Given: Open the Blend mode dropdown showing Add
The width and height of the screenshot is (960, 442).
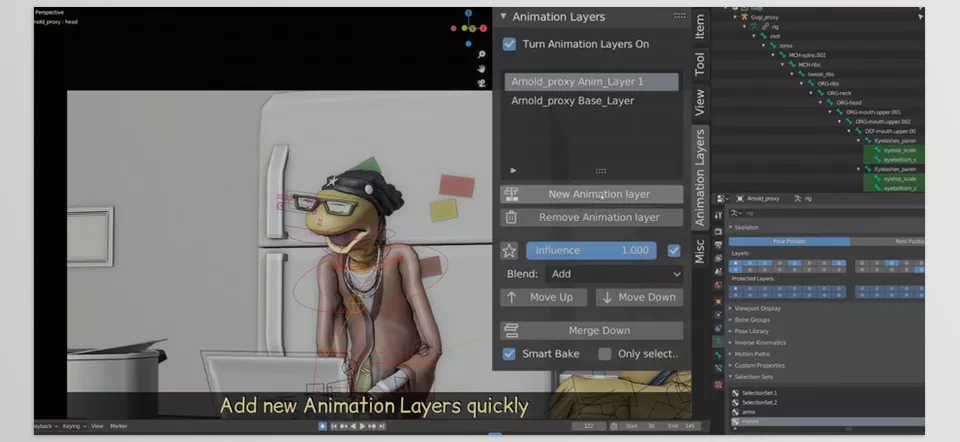Looking at the screenshot, I should (615, 274).
